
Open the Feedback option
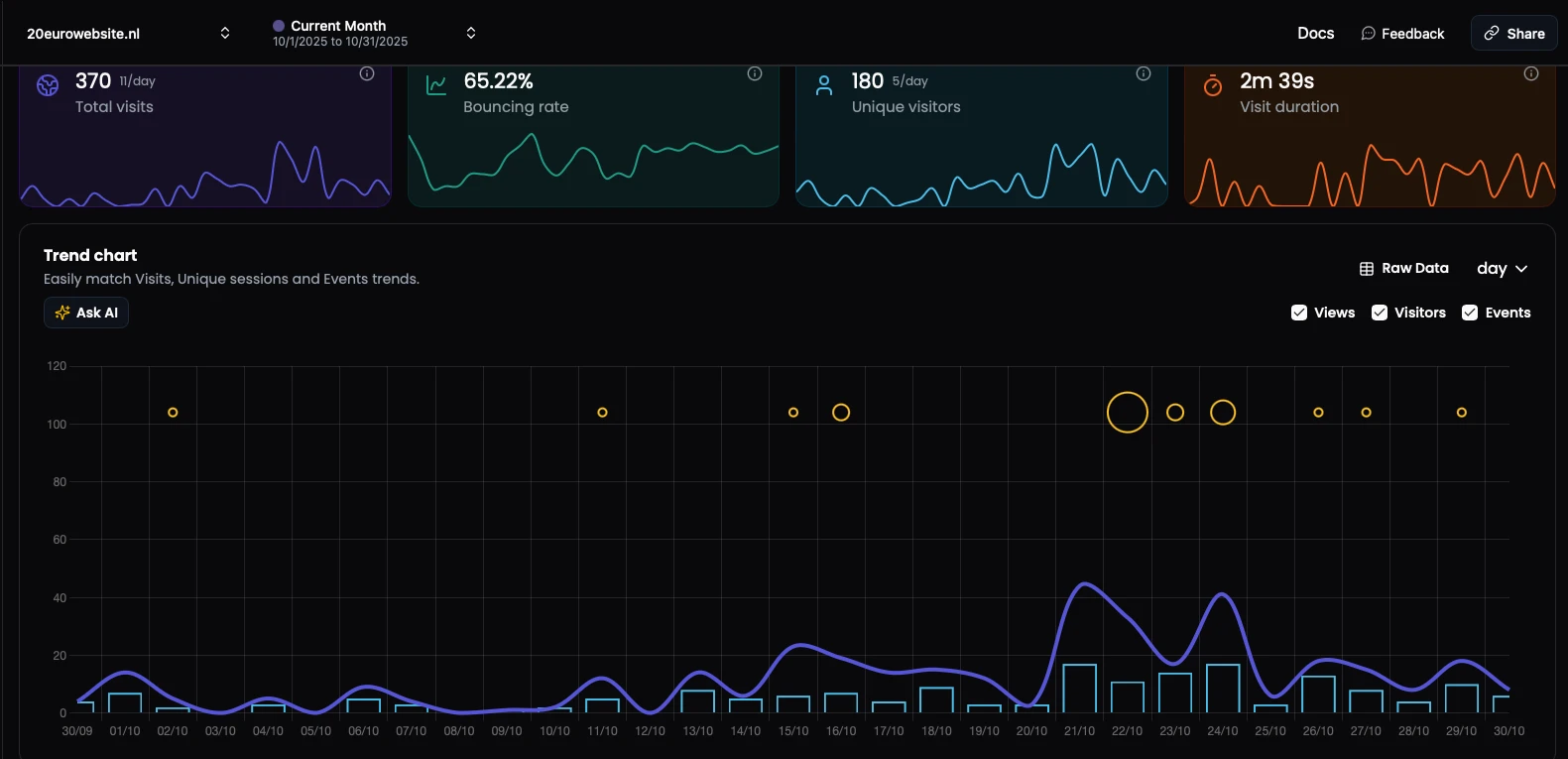[1402, 34]
